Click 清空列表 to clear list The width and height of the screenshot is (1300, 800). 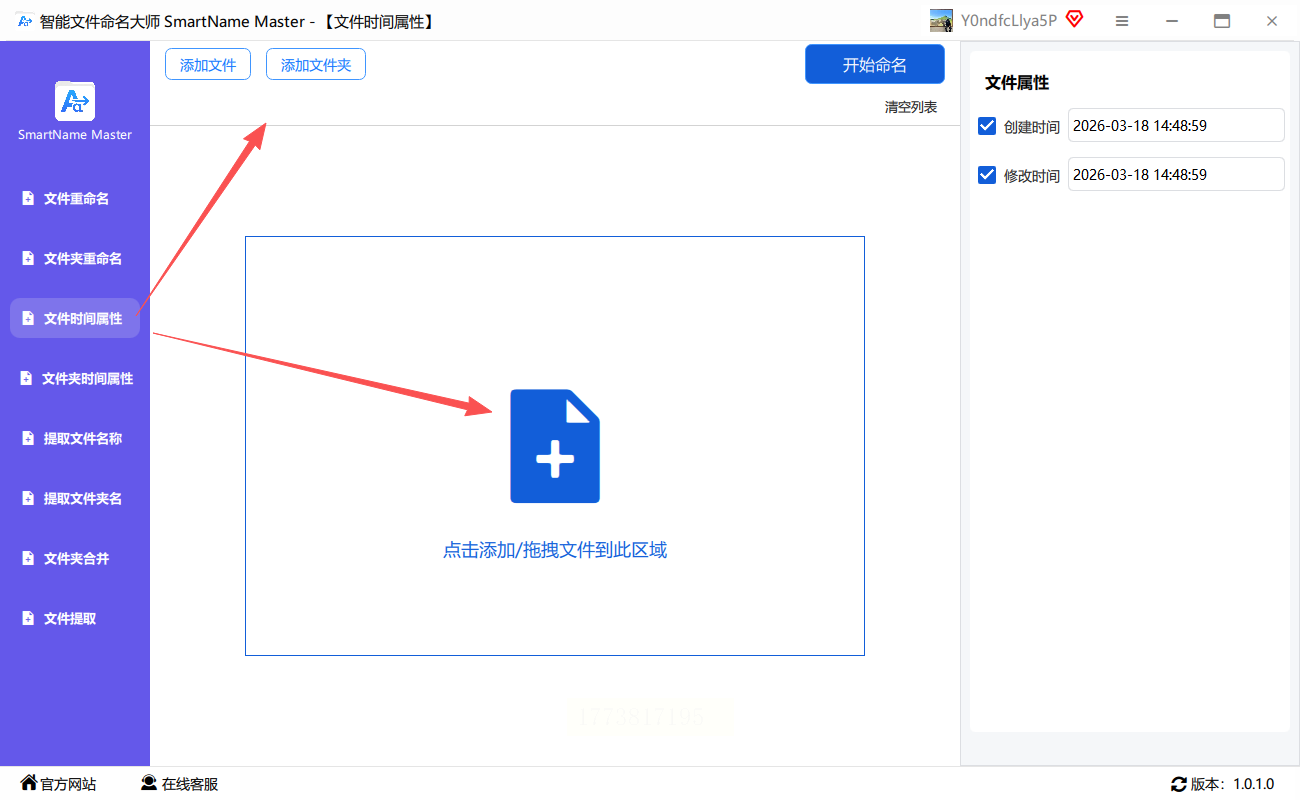point(911,107)
